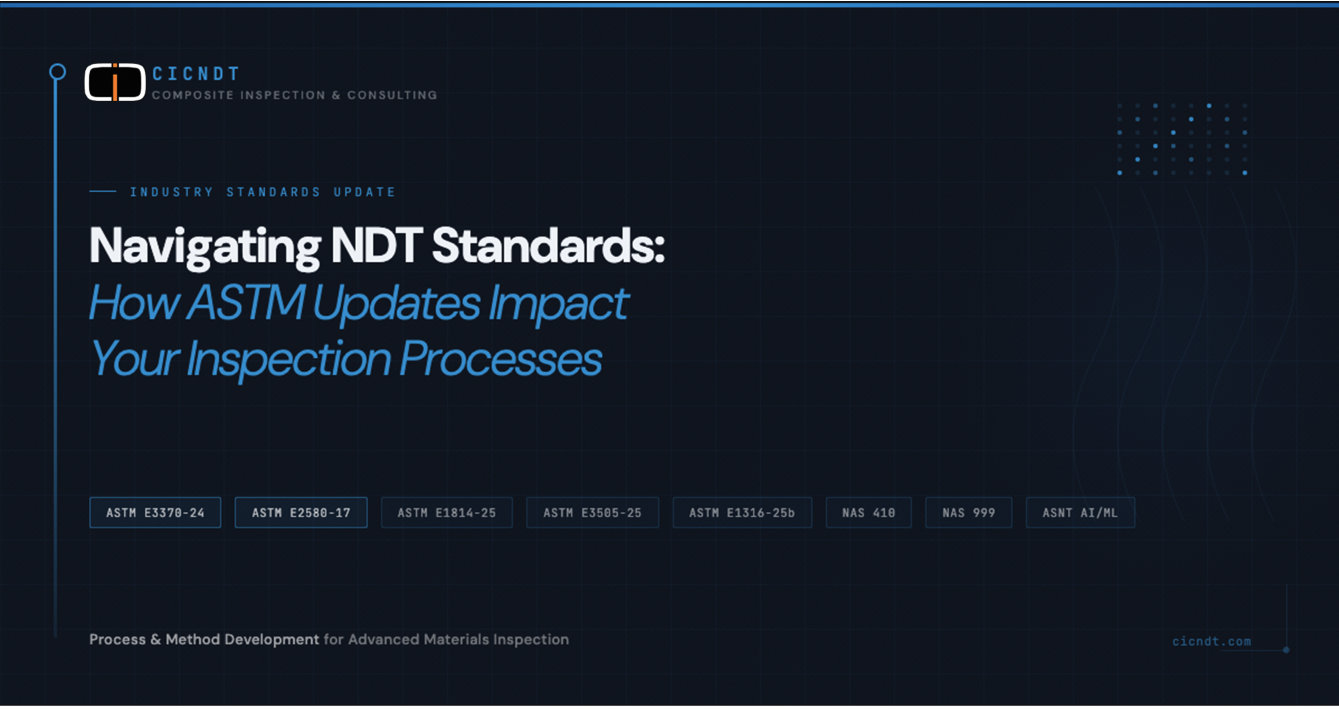Click the blue italic subtitle text
Image resolution: width=1339 pixels, height=709 pixels.
358,330
